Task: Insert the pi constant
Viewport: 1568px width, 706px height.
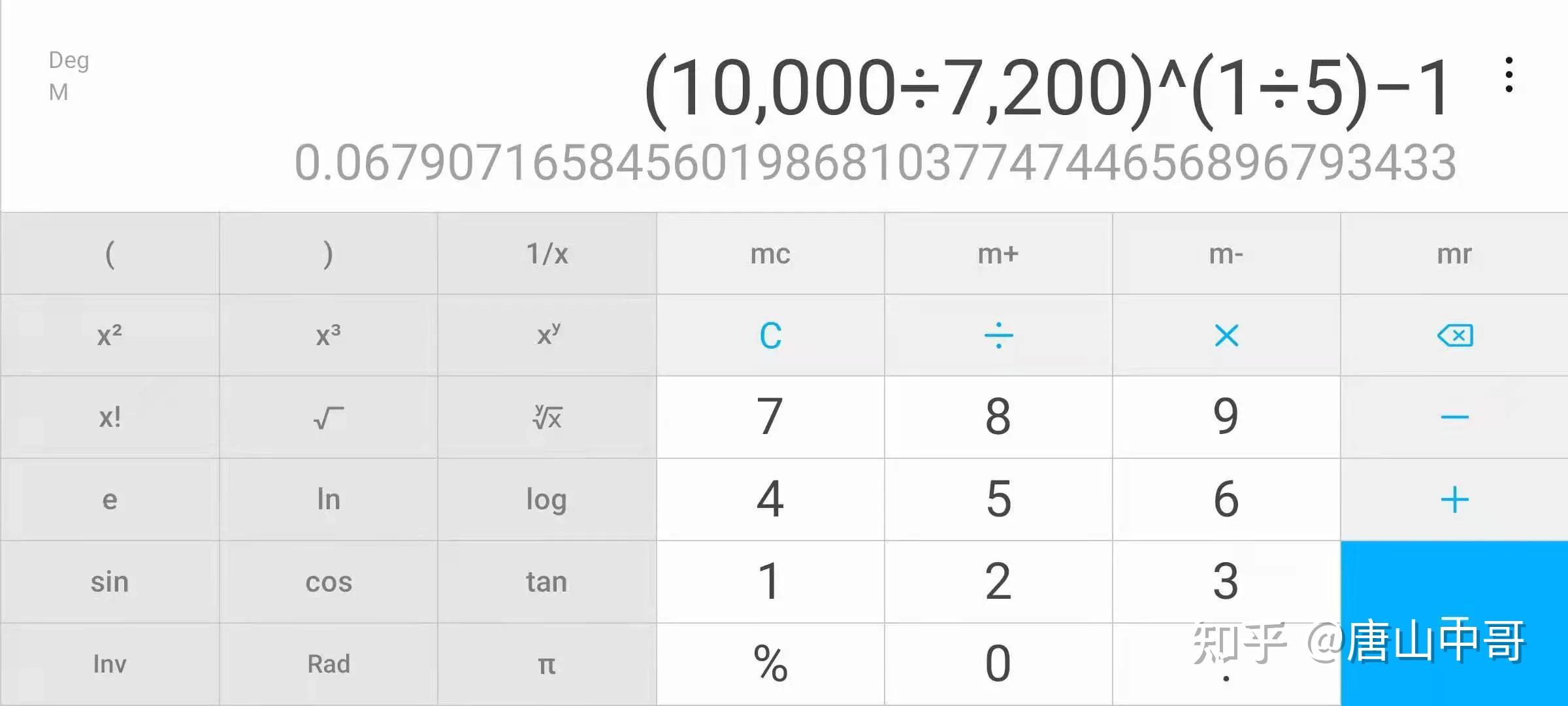Action: 547,664
